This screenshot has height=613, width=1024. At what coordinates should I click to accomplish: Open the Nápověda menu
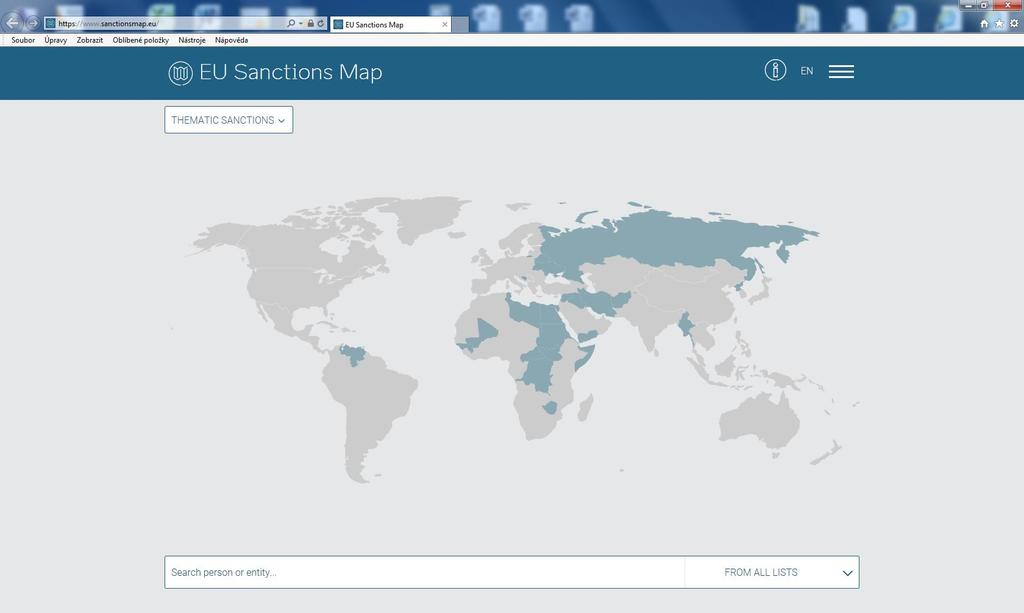click(231, 40)
